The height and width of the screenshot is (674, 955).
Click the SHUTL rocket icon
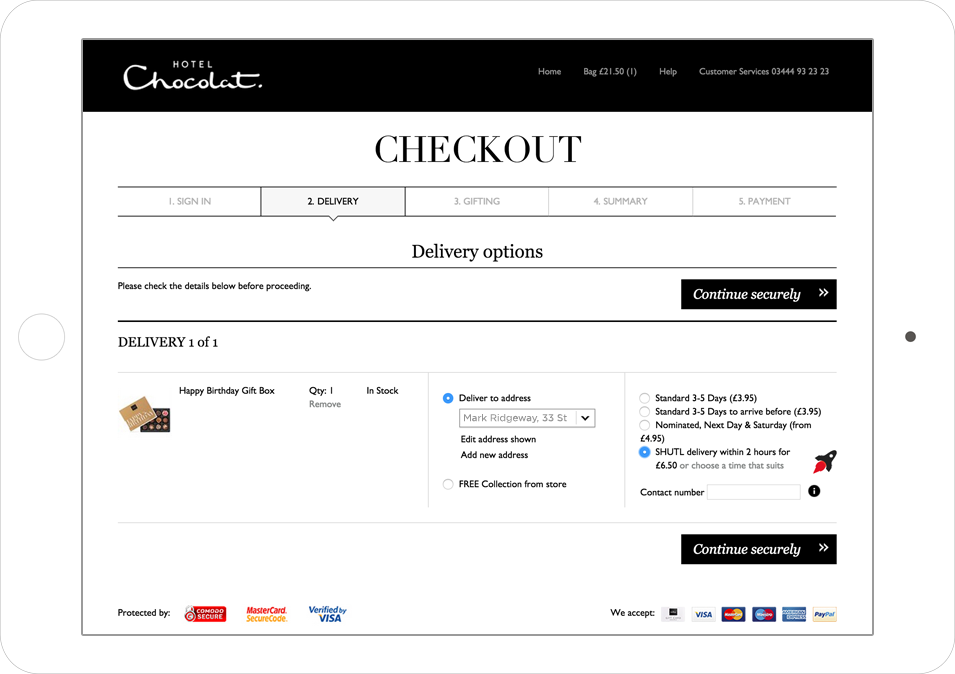click(x=822, y=461)
